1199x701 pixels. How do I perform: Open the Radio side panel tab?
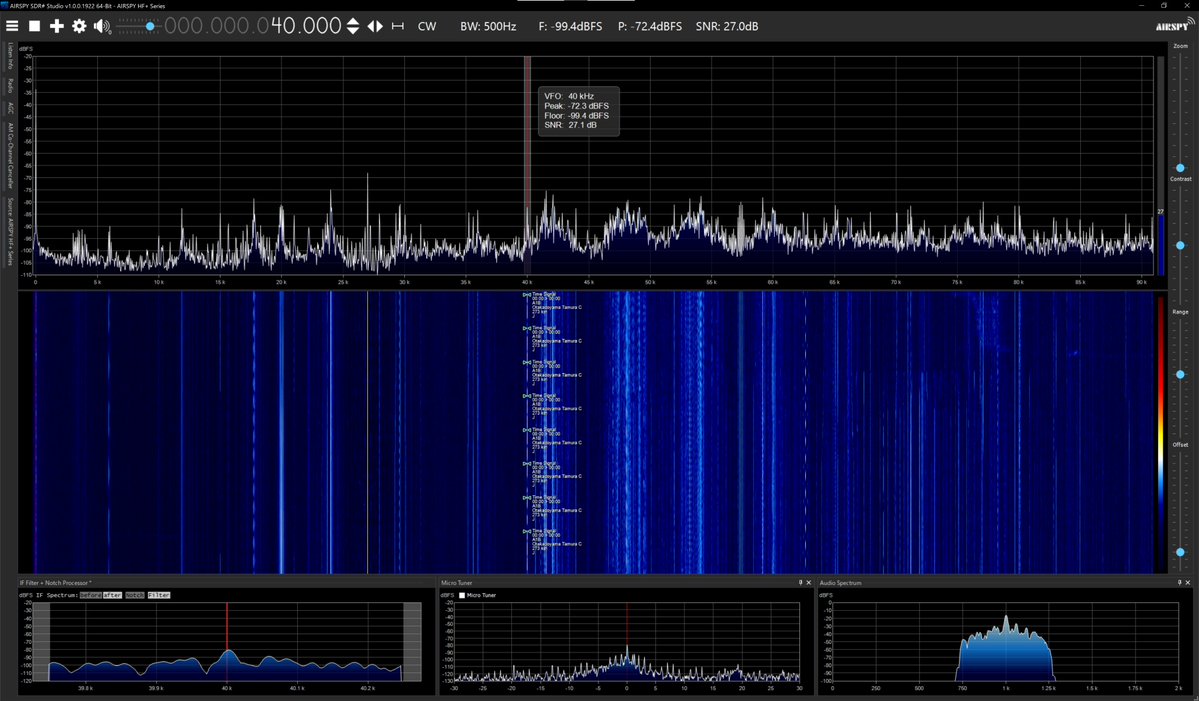click(10, 85)
